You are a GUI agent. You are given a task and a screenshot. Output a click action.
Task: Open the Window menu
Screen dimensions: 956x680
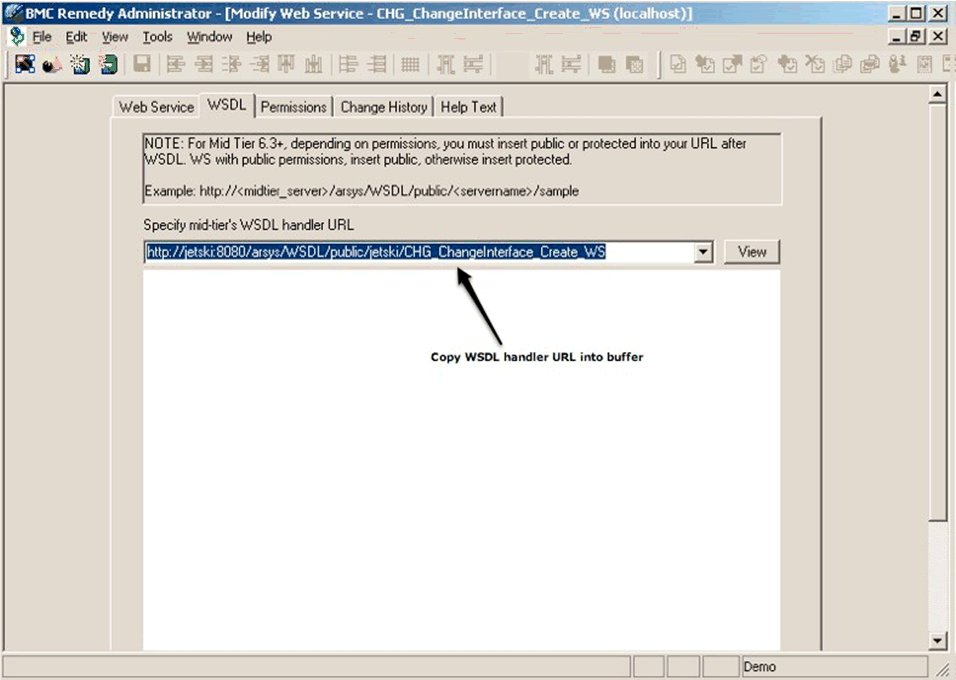pos(209,37)
